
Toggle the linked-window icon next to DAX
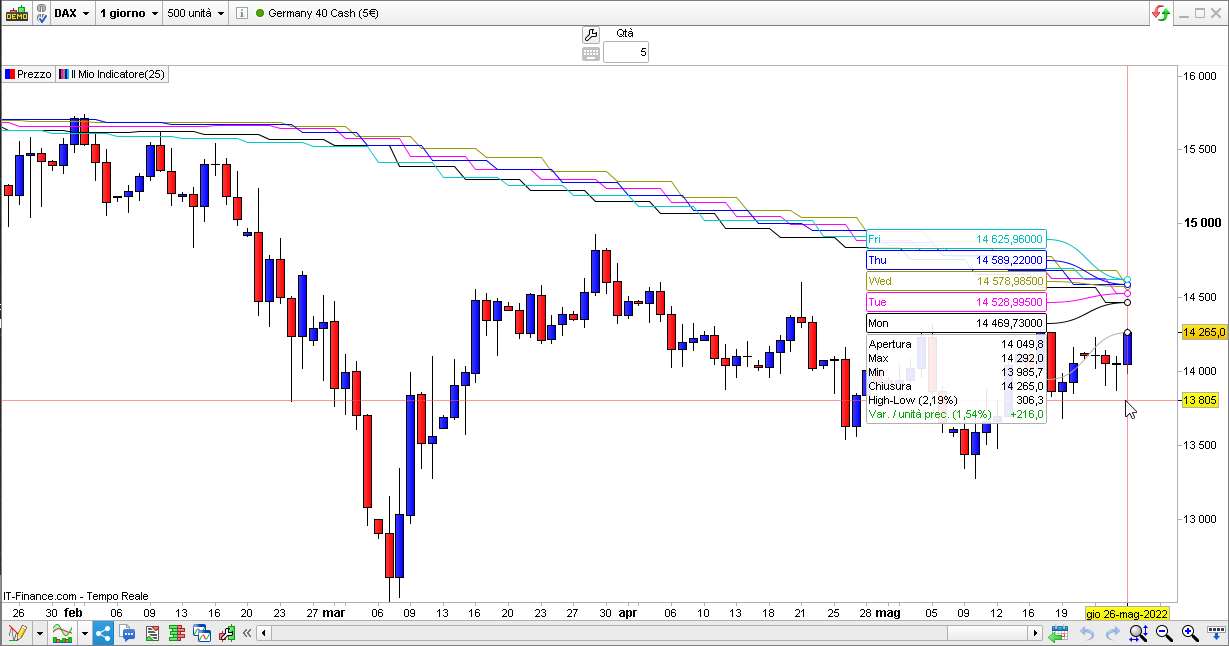pyautogui.click(x=40, y=13)
